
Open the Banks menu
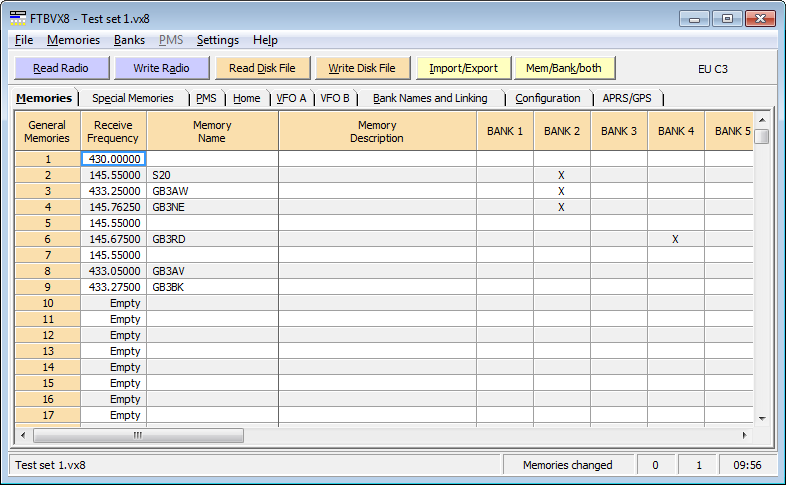point(129,40)
